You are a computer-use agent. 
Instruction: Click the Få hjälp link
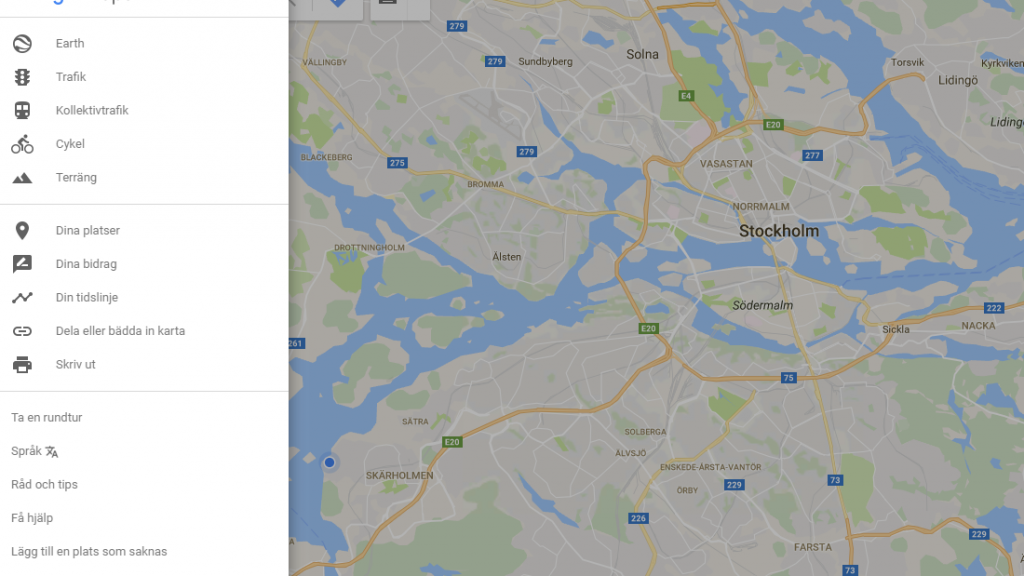point(32,518)
